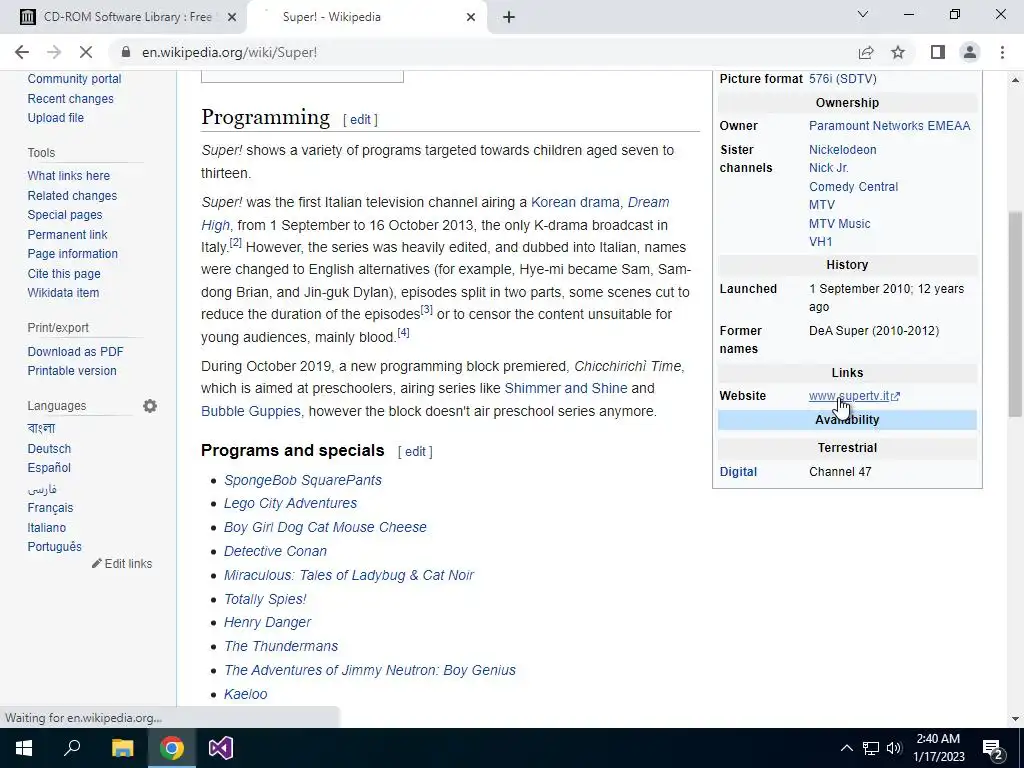
Task: Open the Upload file link
Action: click(x=56, y=118)
